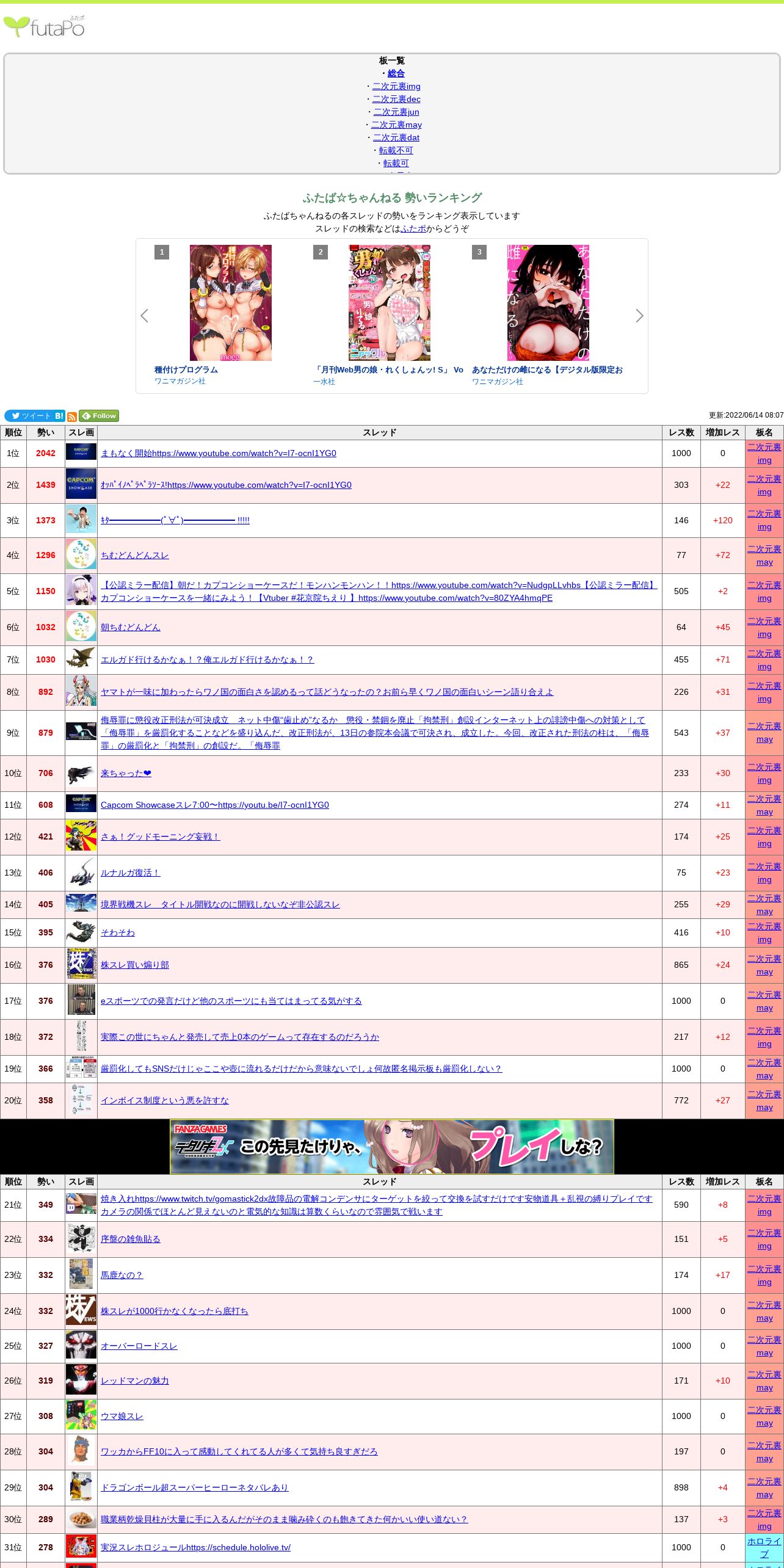Select the 二次元裏dat board
Image resolution: width=784 pixels, height=1568 pixels.
[396, 137]
